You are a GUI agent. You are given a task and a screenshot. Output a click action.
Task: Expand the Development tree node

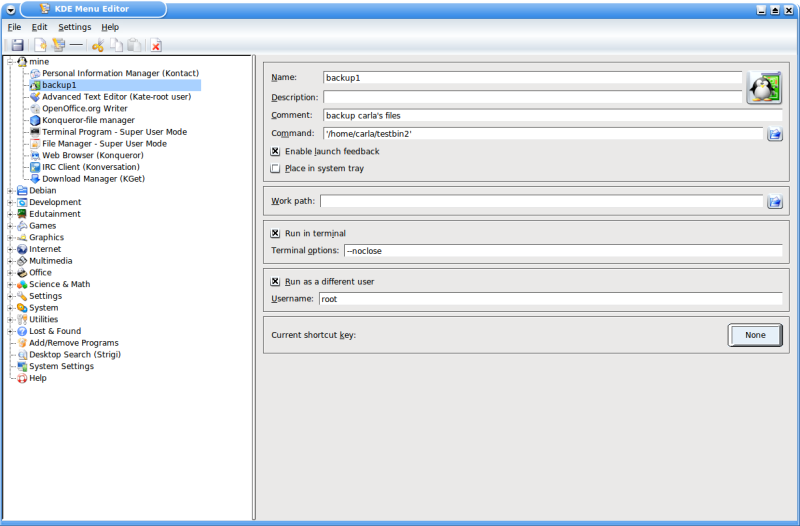[x=10, y=202]
